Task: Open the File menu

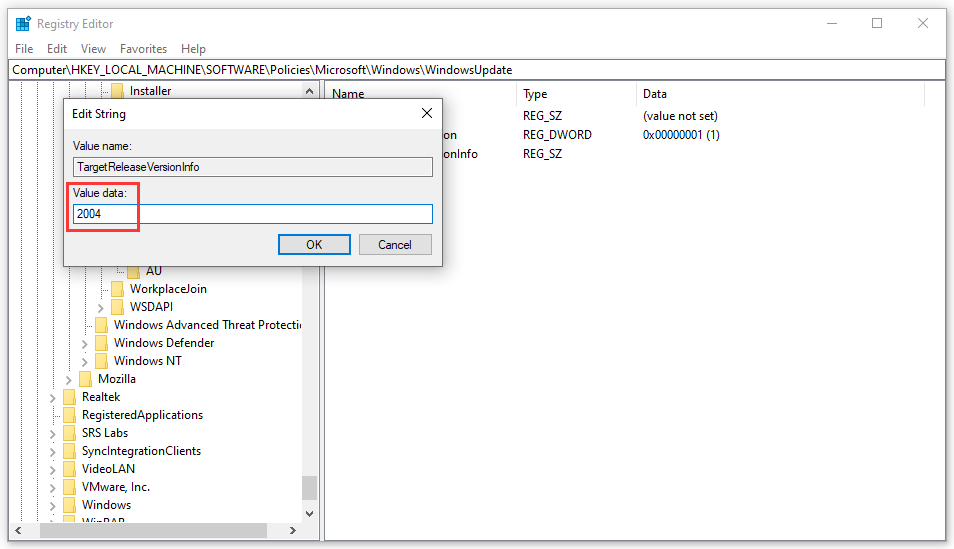Action: (x=24, y=49)
